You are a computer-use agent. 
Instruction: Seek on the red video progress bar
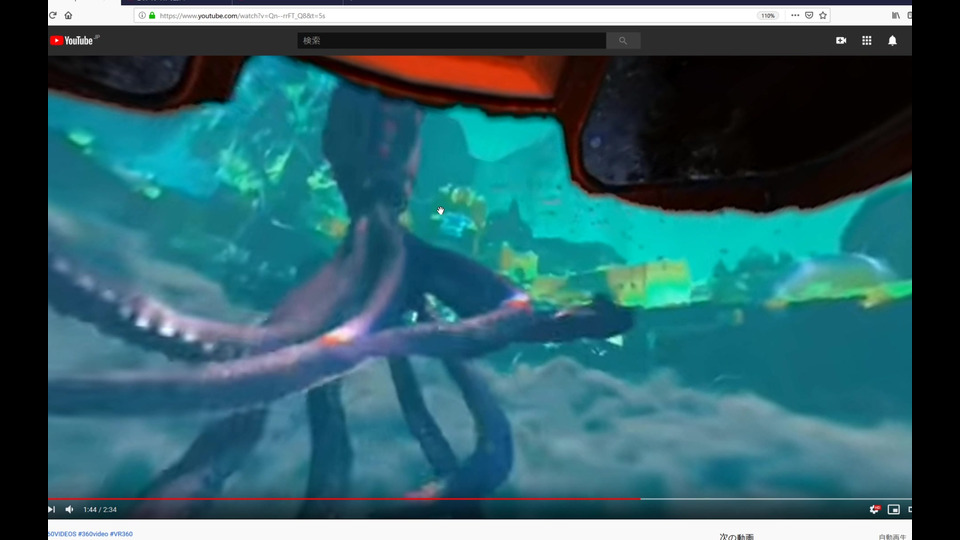[x=344, y=499]
